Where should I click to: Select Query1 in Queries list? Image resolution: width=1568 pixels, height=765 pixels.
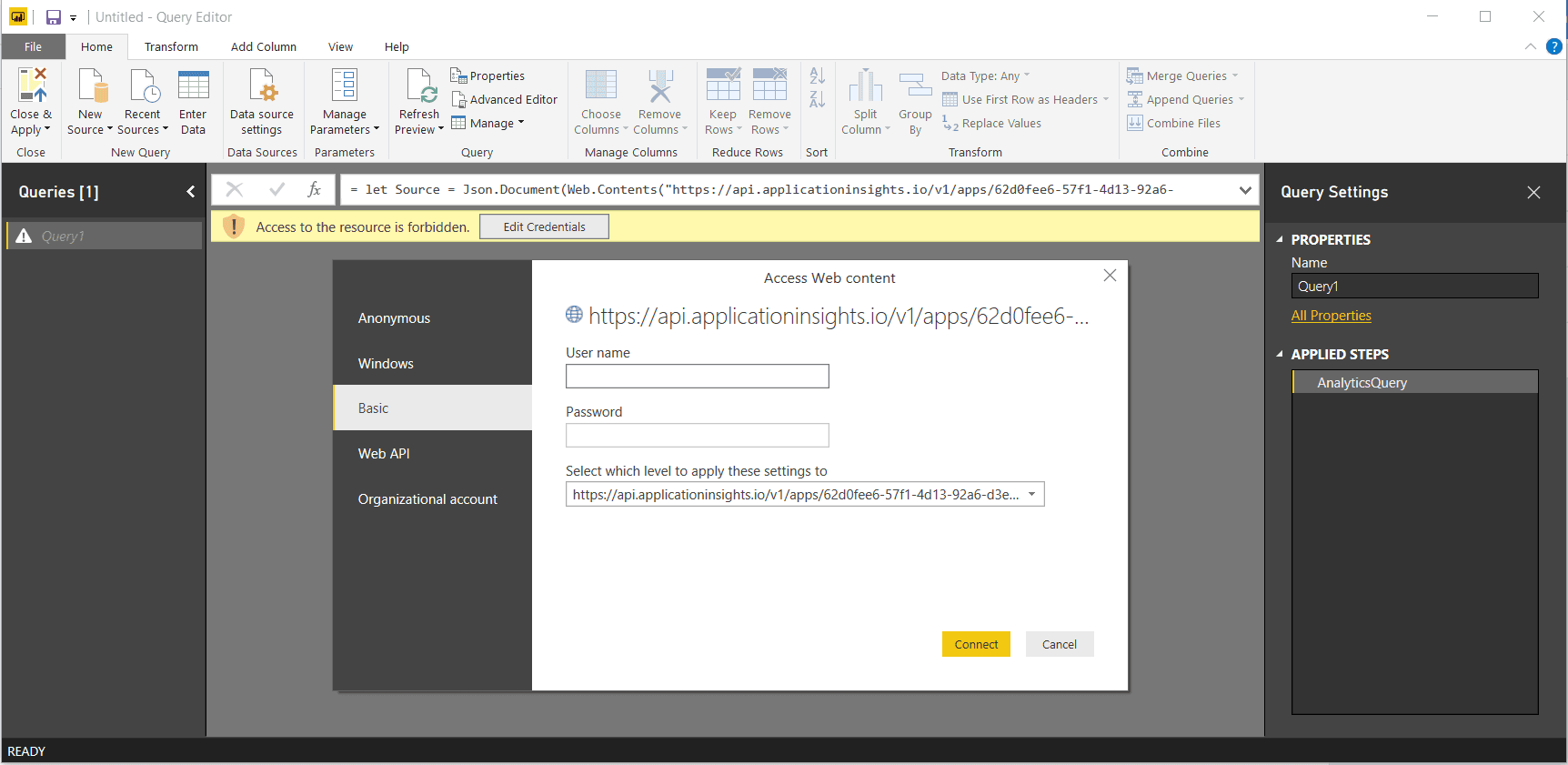pyautogui.click(x=105, y=236)
